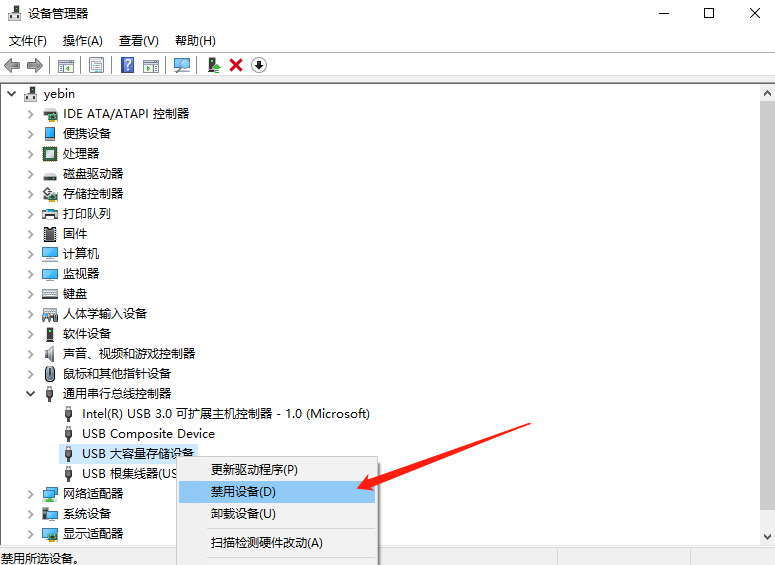Close the 设备管理器 window
The width and height of the screenshot is (775, 565).
point(755,13)
